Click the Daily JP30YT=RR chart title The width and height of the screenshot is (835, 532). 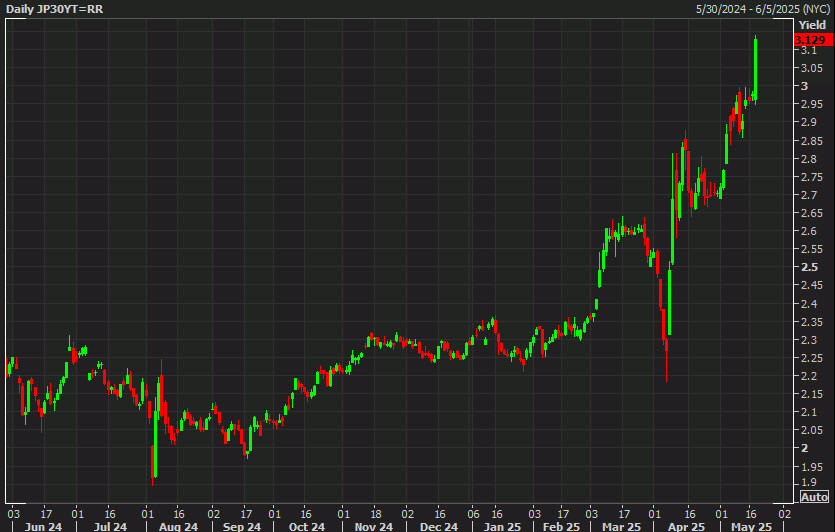[54, 9]
